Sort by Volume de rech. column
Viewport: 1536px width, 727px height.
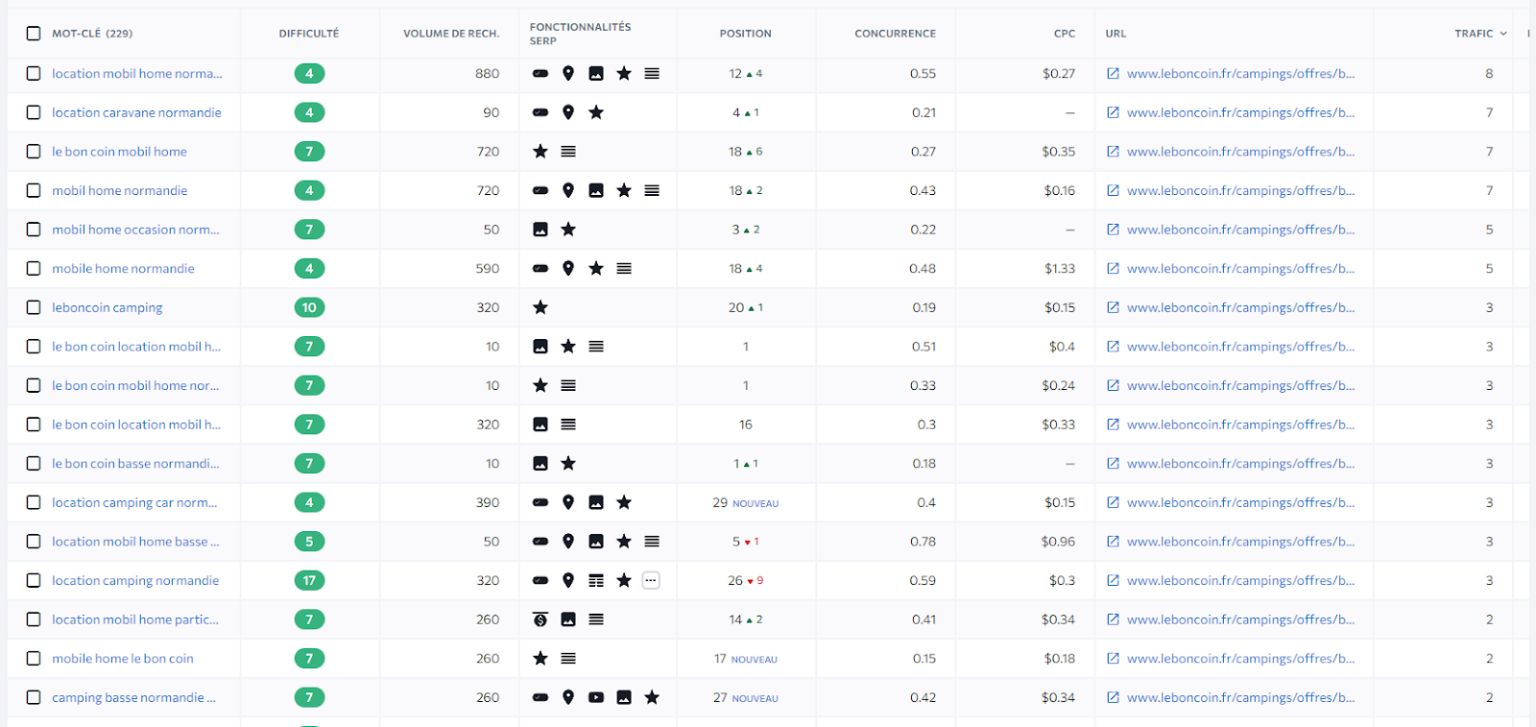[x=451, y=34]
